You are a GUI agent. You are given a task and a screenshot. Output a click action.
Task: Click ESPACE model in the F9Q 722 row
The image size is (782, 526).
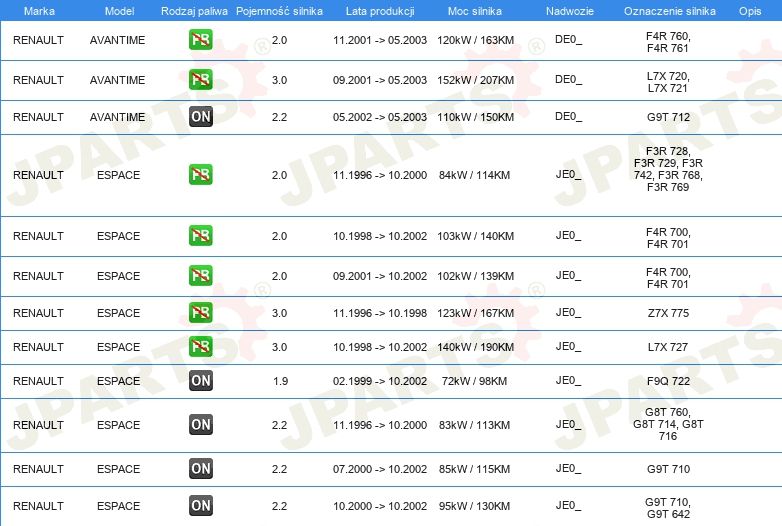pyautogui.click(x=119, y=381)
